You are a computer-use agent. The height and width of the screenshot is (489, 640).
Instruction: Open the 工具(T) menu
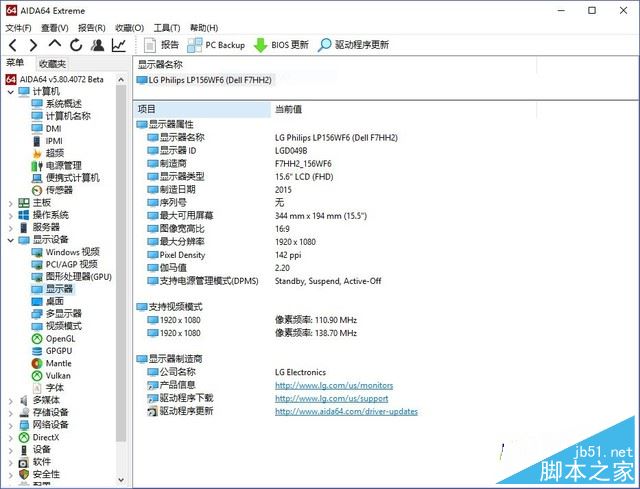point(167,28)
